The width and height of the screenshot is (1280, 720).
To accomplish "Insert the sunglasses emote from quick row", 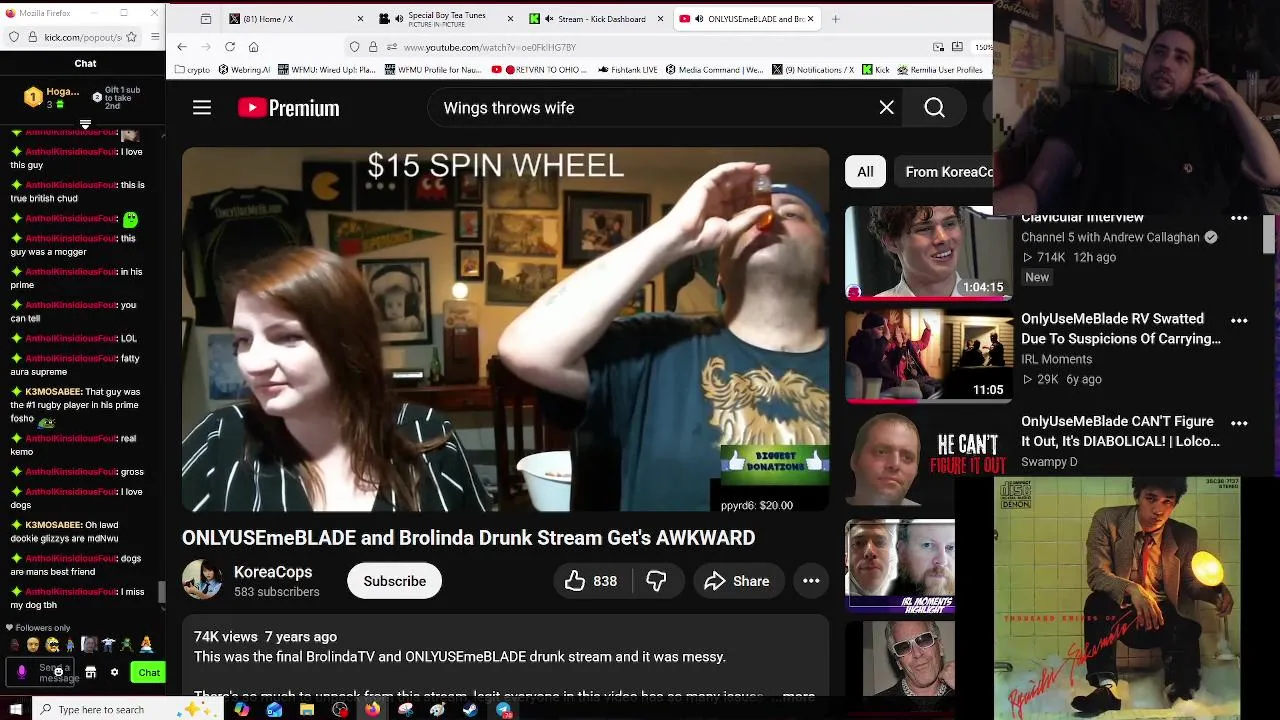I will point(53,645).
